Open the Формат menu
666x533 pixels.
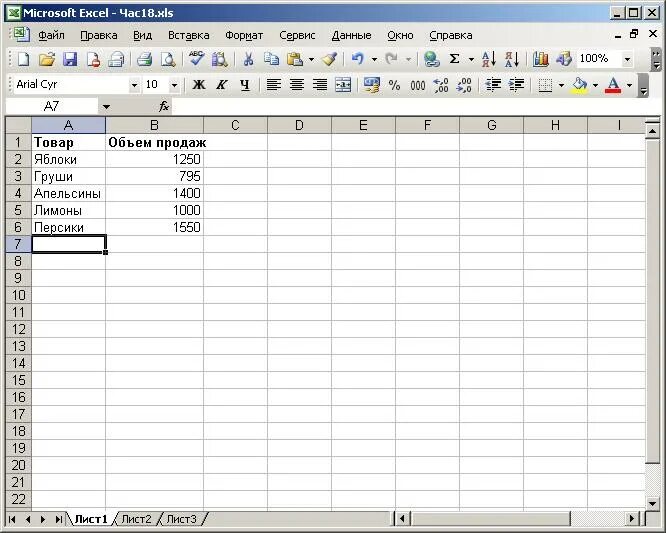[x=244, y=35]
